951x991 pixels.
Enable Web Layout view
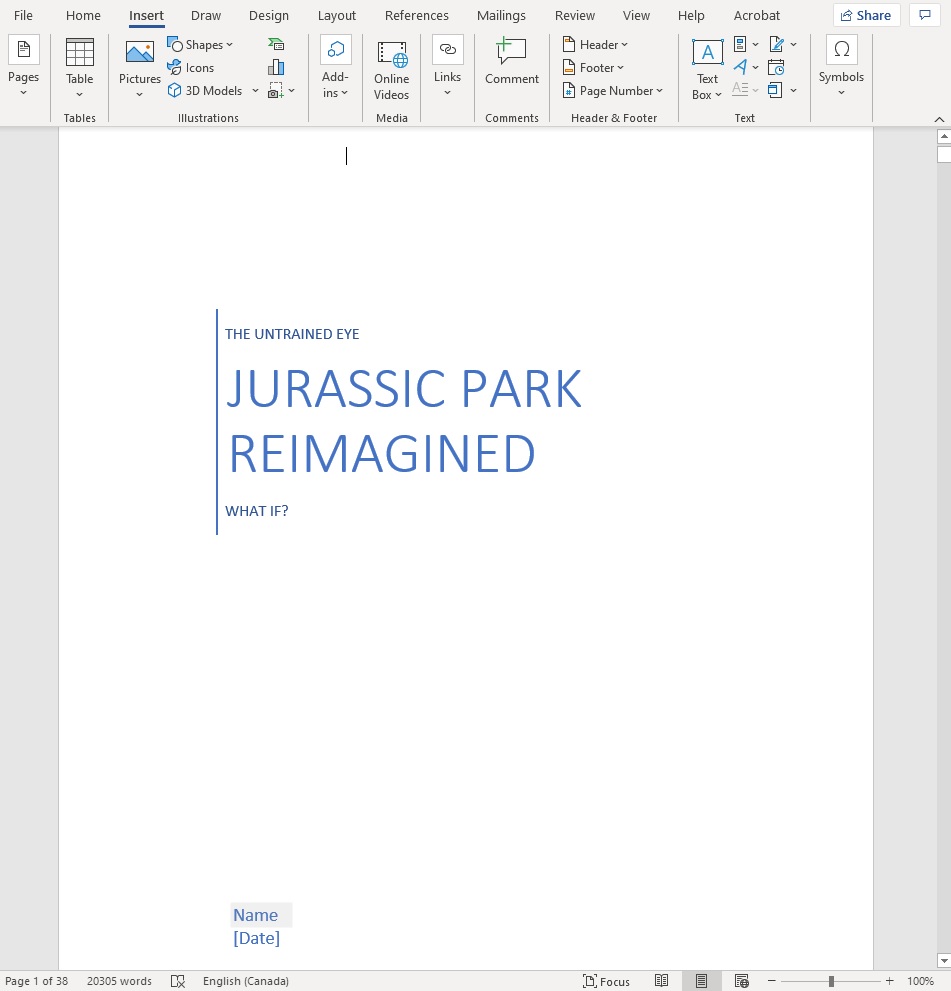point(741,981)
